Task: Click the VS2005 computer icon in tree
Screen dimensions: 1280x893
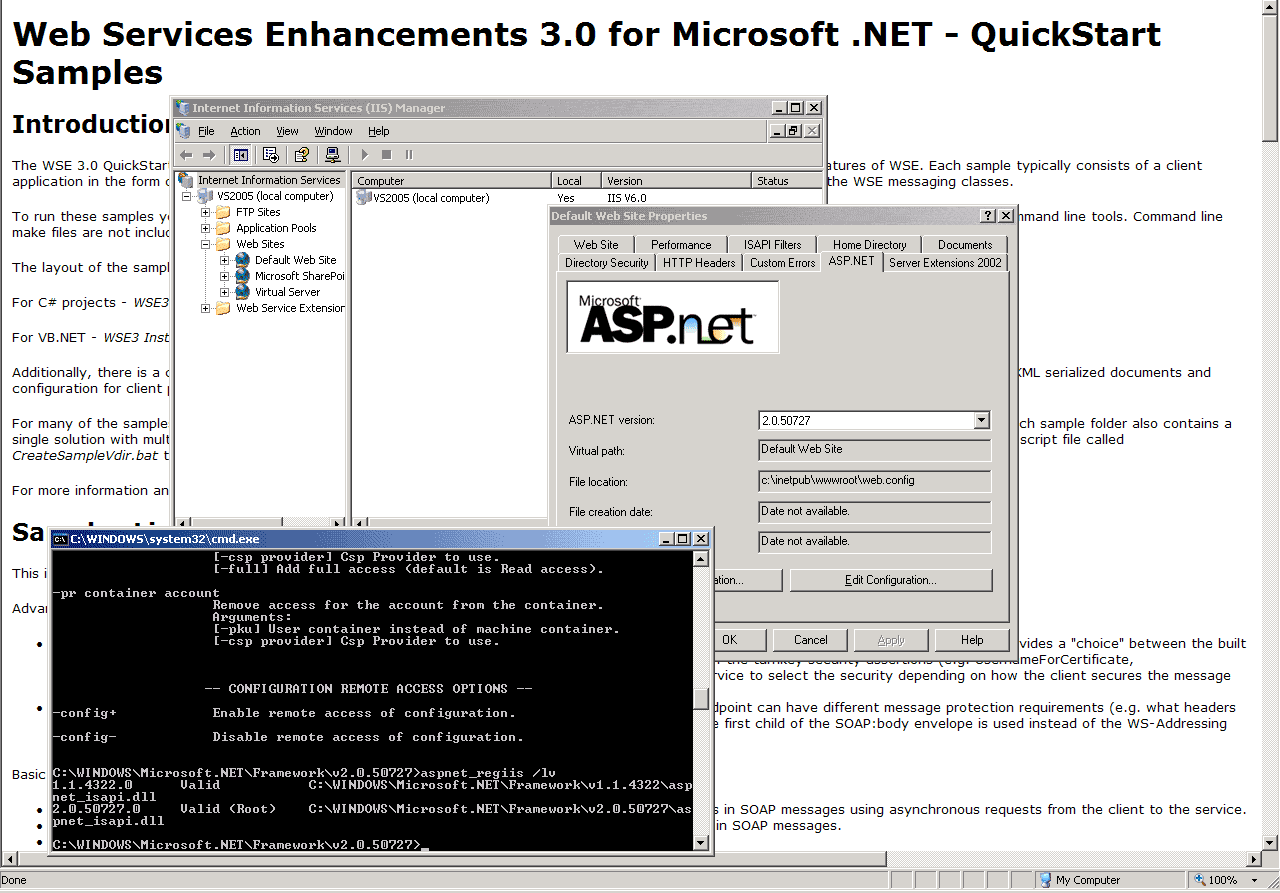Action: coord(205,196)
